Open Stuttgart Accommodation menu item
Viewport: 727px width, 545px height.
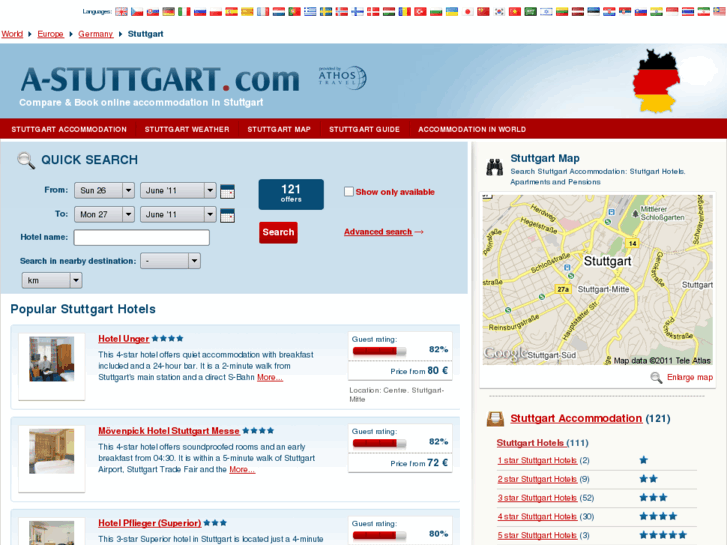69,129
